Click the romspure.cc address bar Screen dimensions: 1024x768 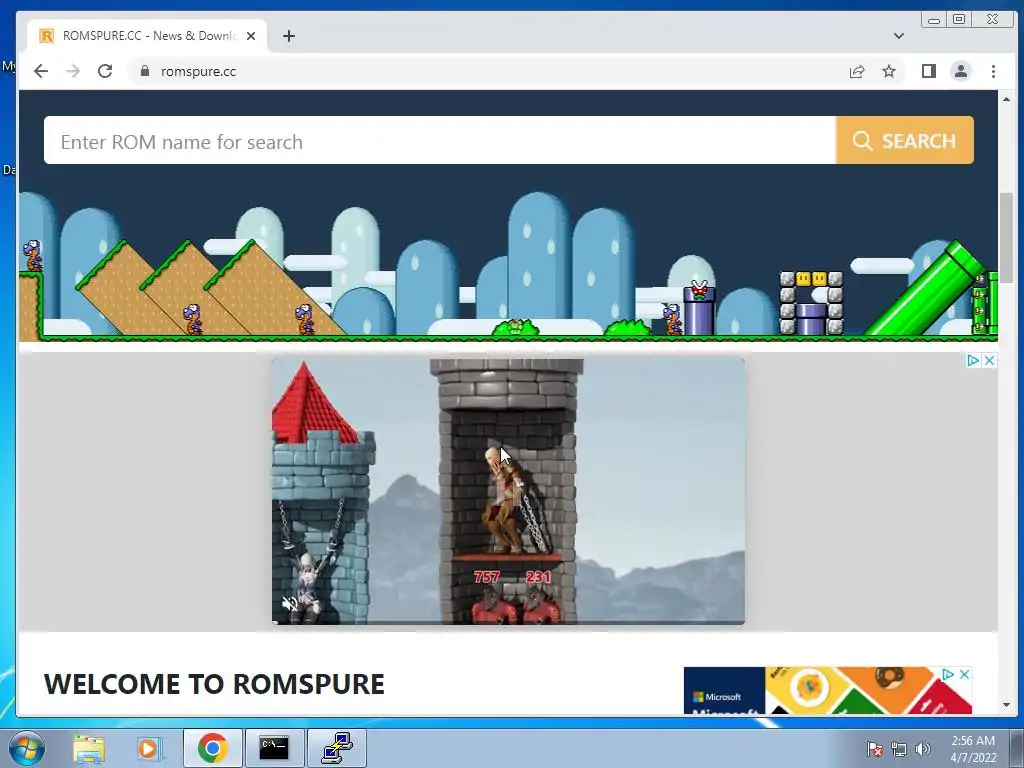(x=496, y=71)
